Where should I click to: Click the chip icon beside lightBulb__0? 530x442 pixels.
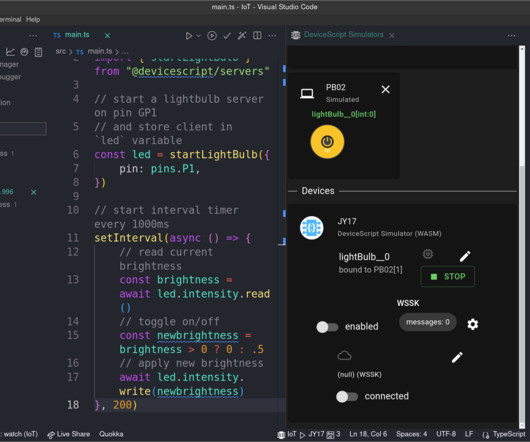[x=428, y=254]
